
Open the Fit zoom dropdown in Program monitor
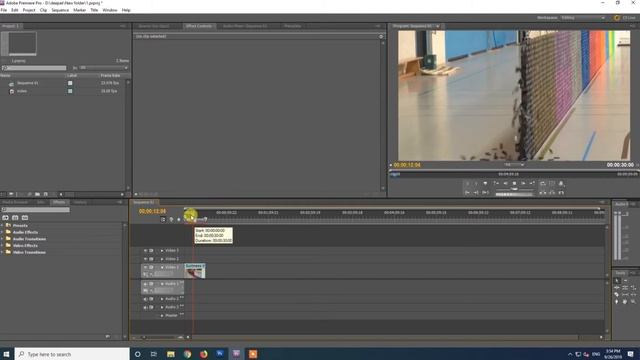click(x=514, y=165)
